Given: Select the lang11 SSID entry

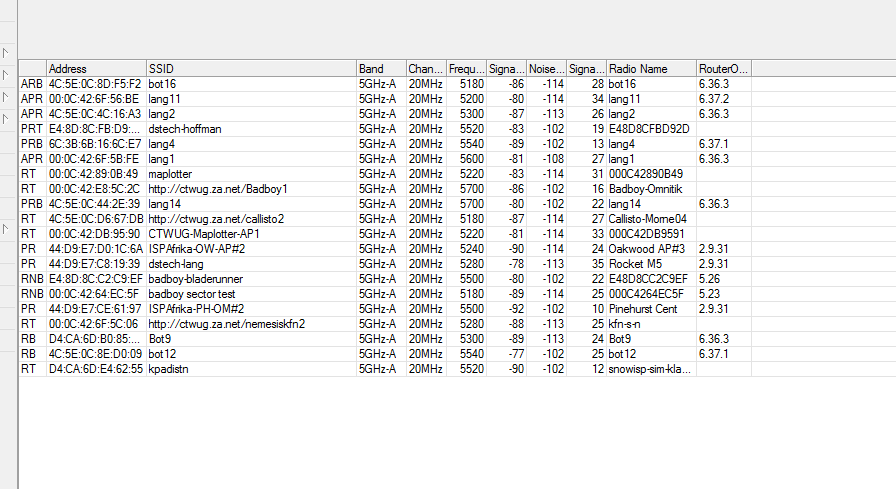Looking at the screenshot, I should [x=164, y=99].
